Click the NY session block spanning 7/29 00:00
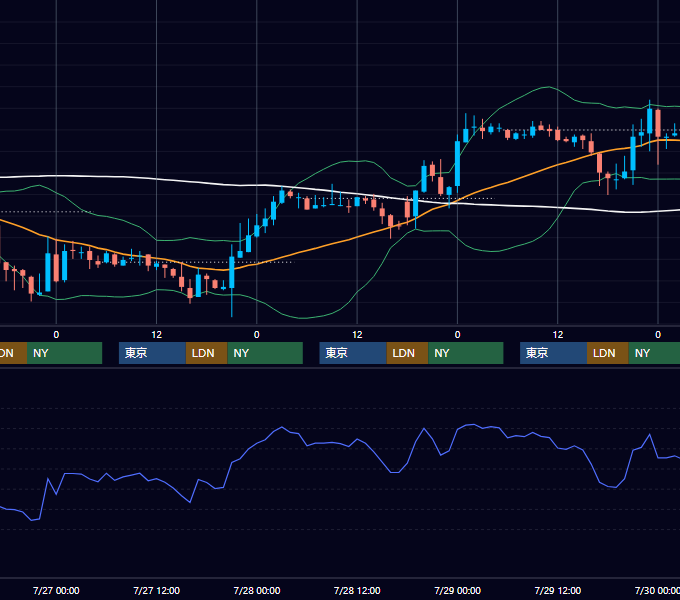680x600 pixels. click(466, 353)
